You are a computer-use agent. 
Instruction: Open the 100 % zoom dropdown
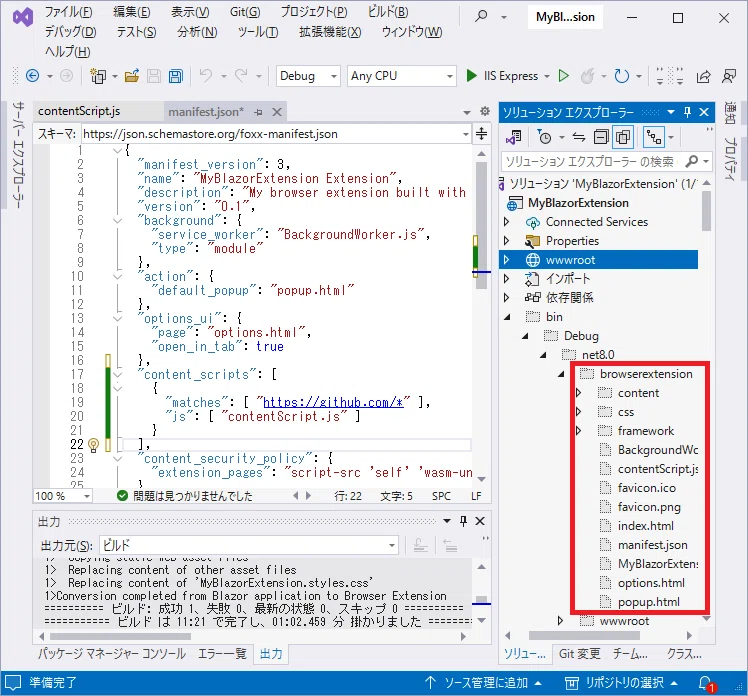coord(87,496)
